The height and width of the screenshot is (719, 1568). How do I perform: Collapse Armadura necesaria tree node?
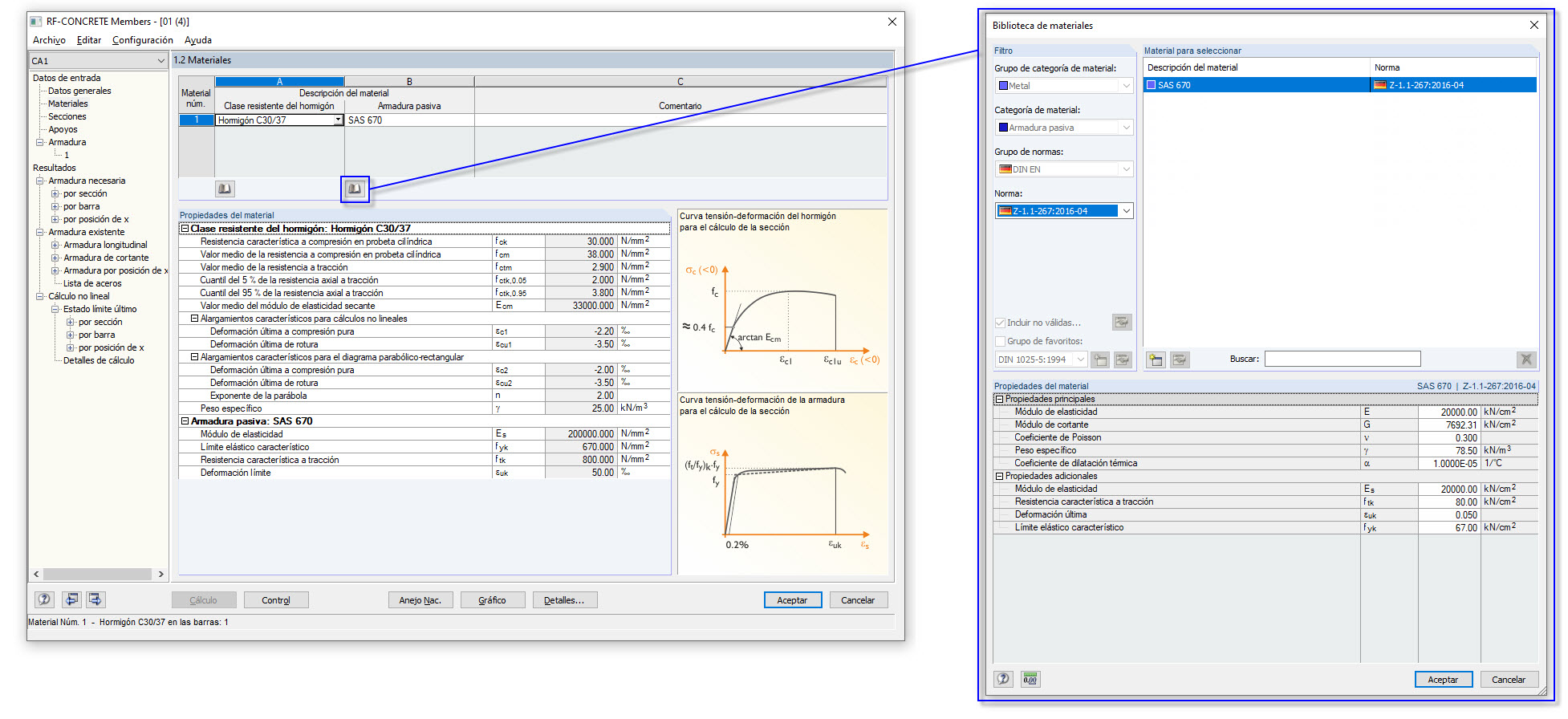[x=39, y=181]
